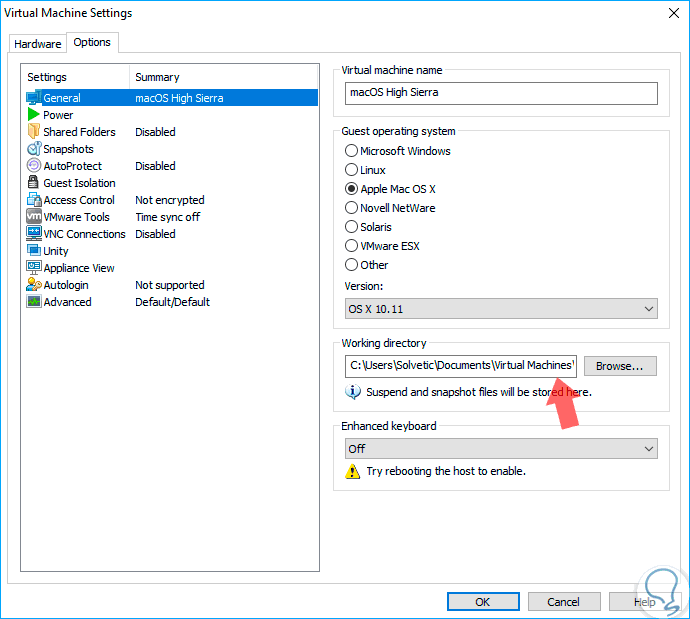
Task: Click the AutoProtect clock icon
Action: (34, 165)
